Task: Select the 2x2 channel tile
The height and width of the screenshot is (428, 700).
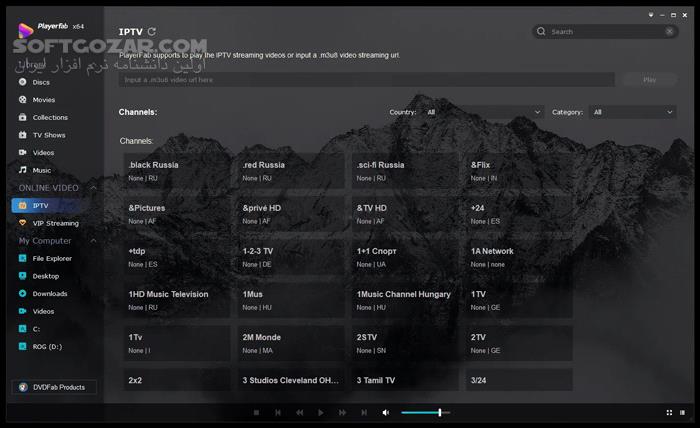Action: (177, 380)
